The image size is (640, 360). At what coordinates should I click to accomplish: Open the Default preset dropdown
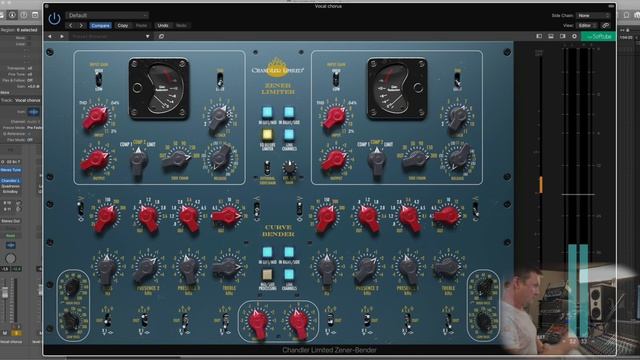pyautogui.click(x=107, y=15)
